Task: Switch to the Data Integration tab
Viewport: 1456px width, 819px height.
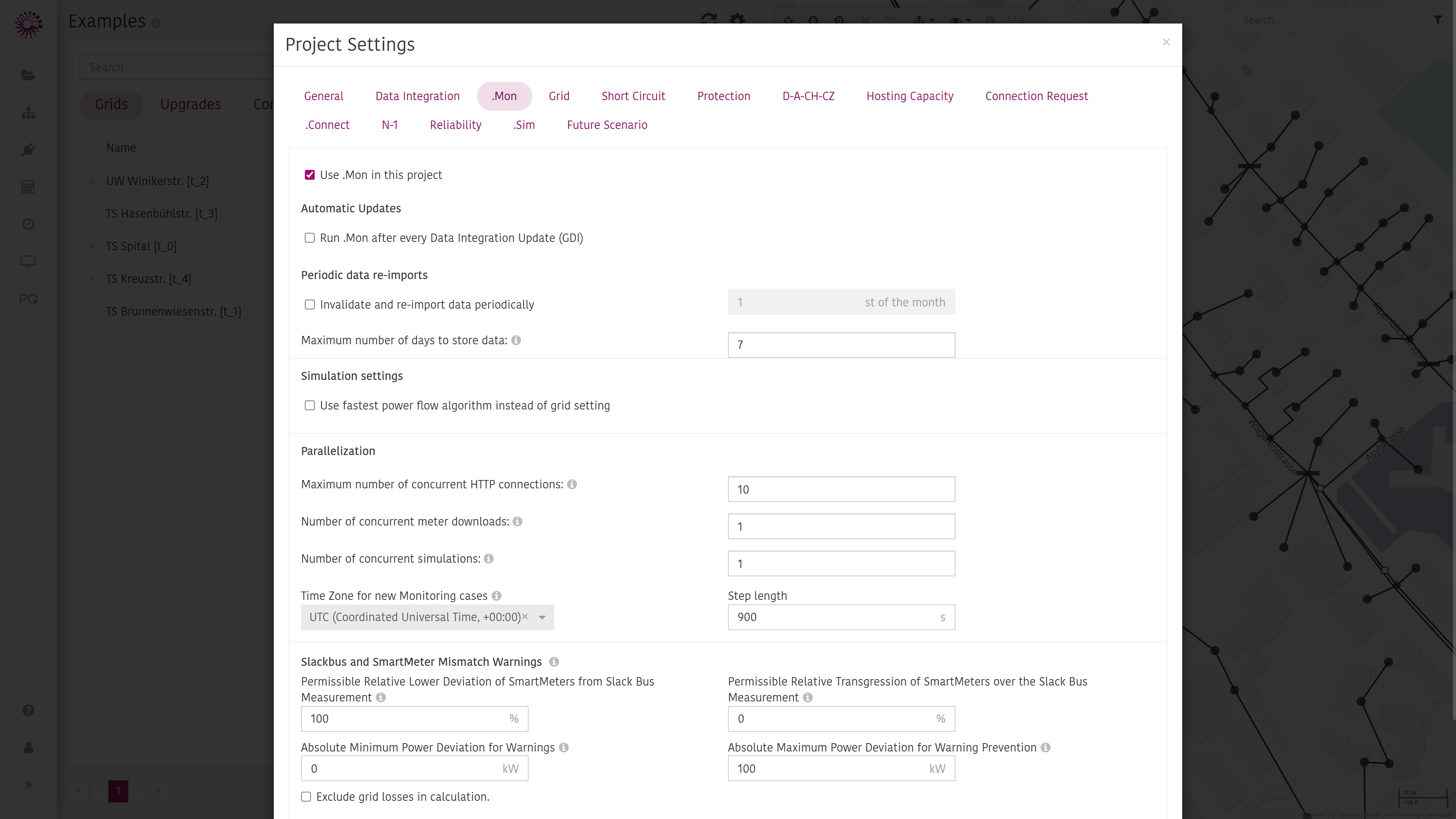Action: 417,96
